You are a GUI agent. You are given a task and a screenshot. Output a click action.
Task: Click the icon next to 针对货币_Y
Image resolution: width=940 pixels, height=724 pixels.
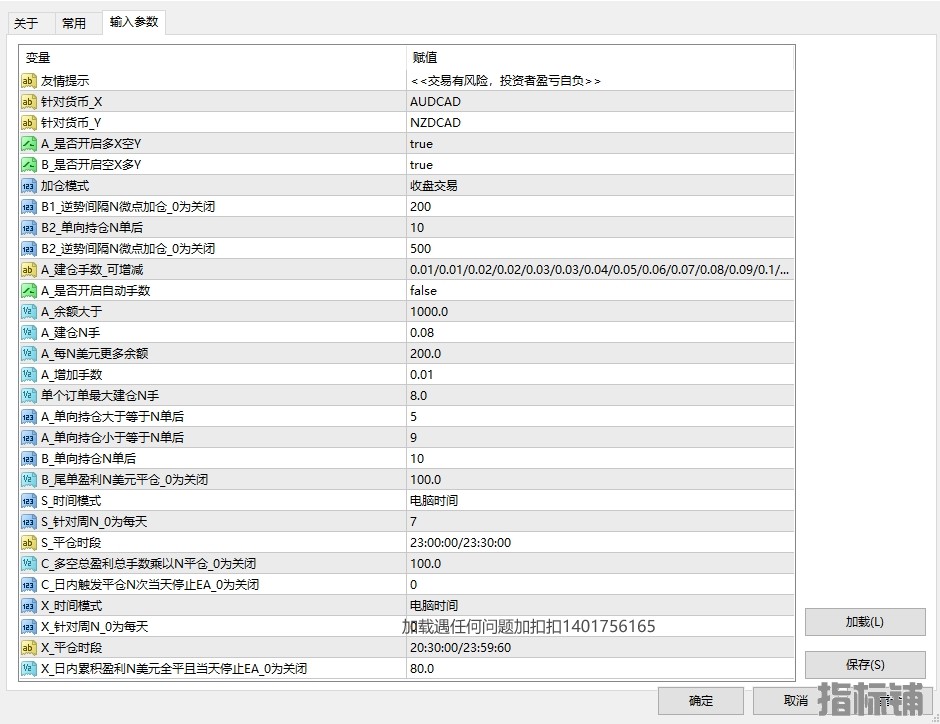pos(29,123)
